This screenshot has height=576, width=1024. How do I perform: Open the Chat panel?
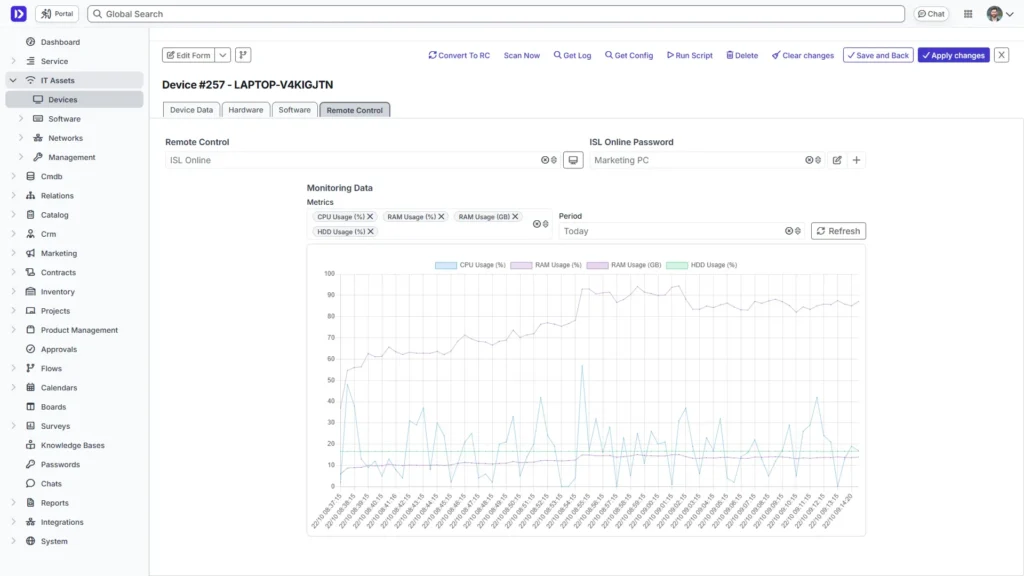[931, 13]
